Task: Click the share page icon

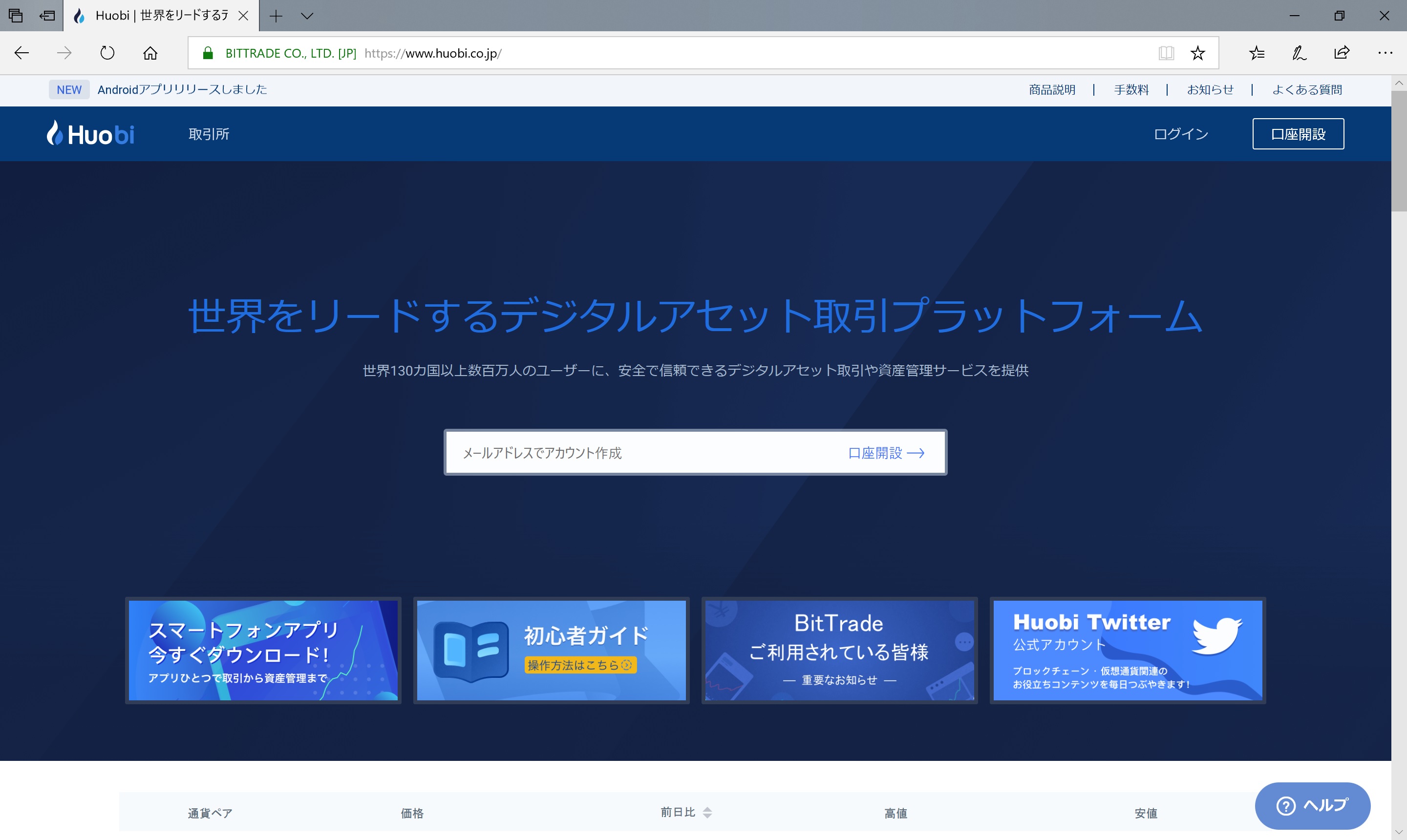Action: (x=1342, y=53)
